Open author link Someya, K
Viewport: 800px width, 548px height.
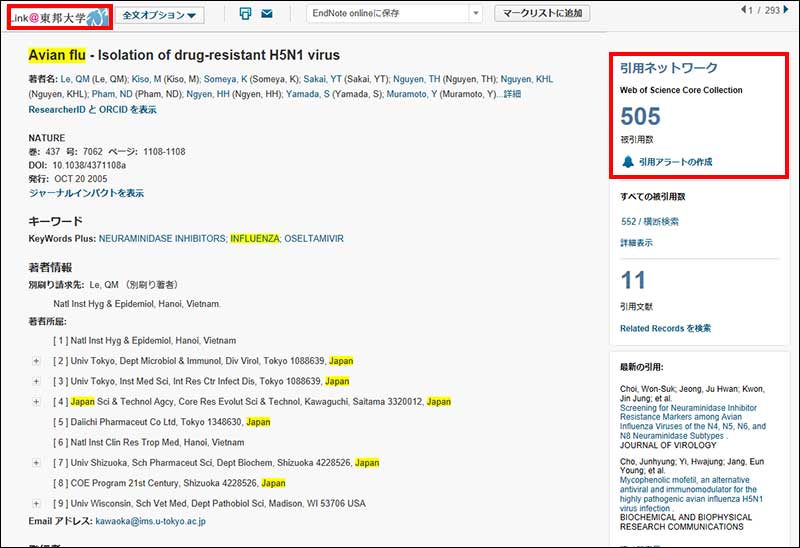tap(226, 79)
